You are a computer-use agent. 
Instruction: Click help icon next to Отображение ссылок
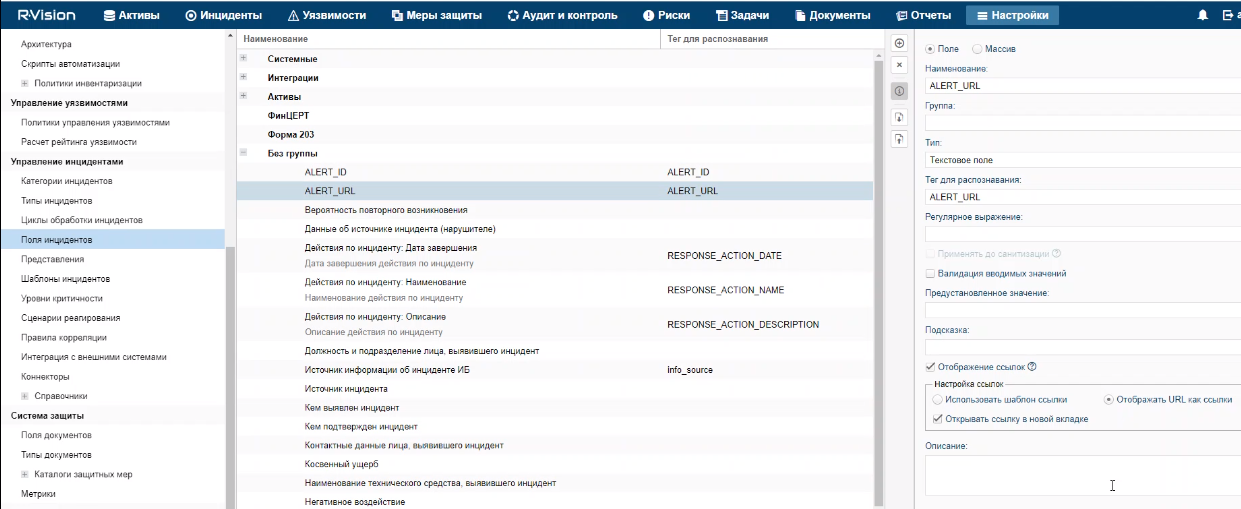[x=1032, y=367]
